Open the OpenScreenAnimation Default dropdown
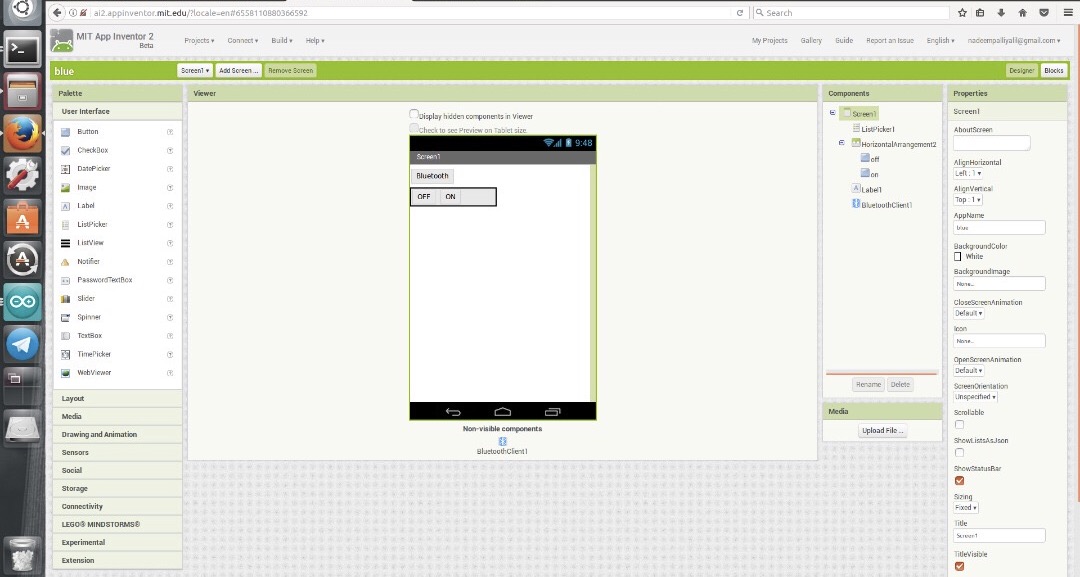Viewport: 1080px width, 577px height. click(x=968, y=370)
